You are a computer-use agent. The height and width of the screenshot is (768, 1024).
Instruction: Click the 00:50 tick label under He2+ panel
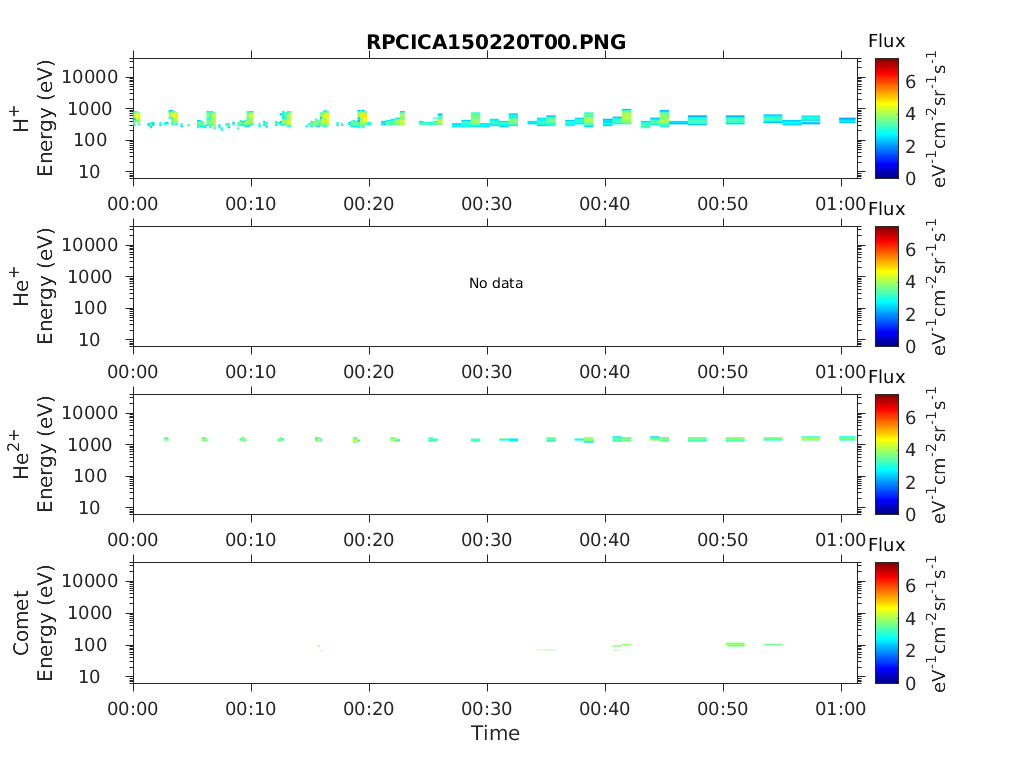coord(722,540)
